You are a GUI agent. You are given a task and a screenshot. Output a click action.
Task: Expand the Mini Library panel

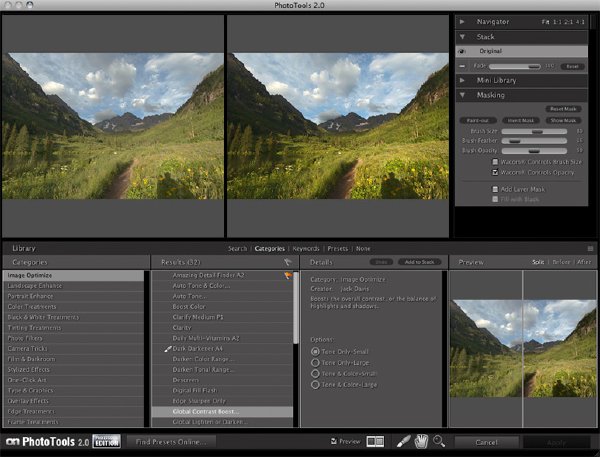[x=462, y=80]
